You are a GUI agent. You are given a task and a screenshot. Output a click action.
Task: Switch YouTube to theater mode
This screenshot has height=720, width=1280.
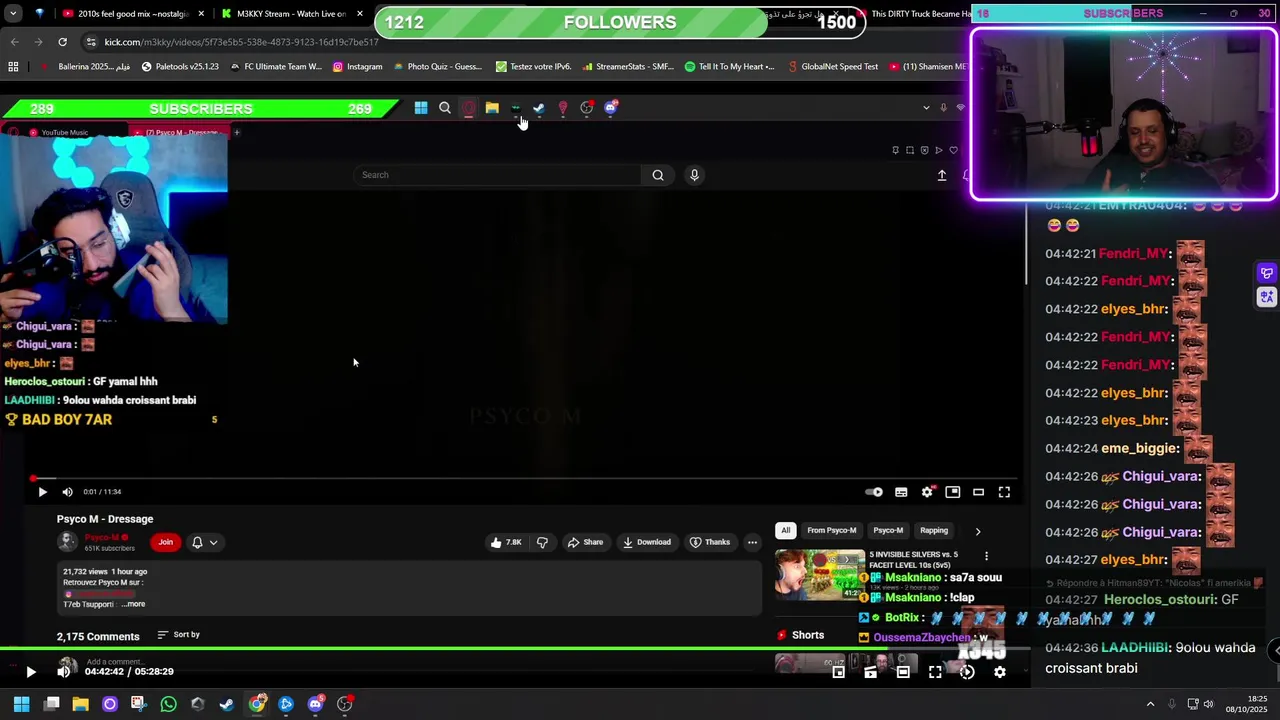tap(979, 492)
